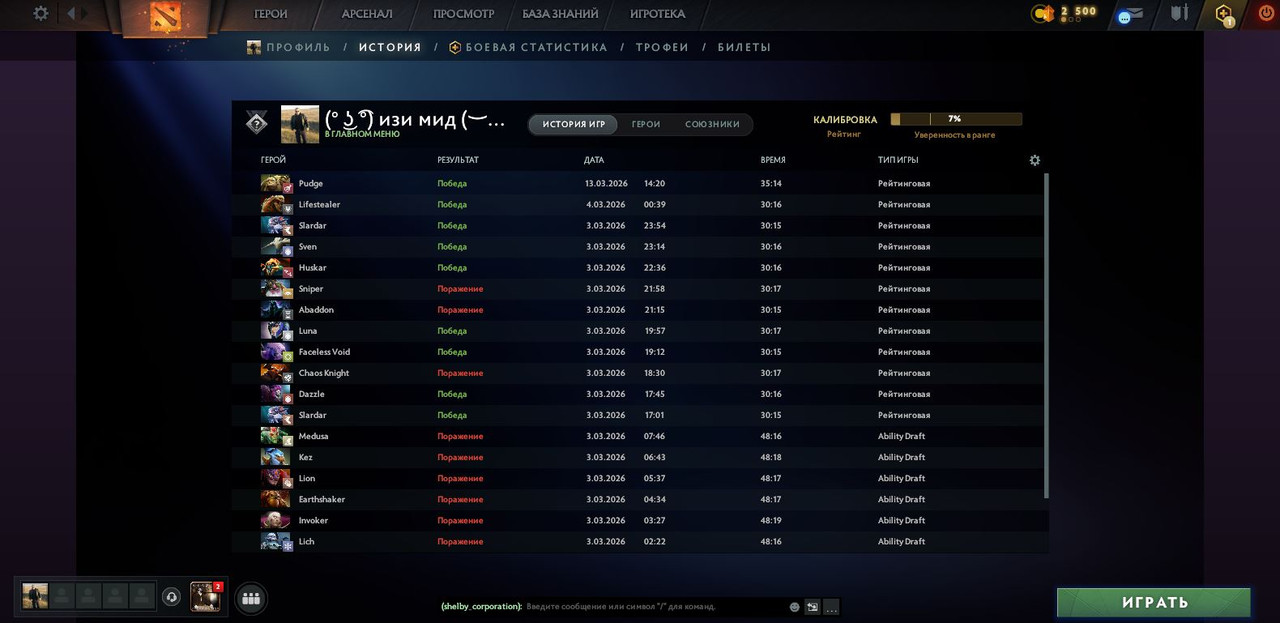Click the rank confidence bar showing 7%
1280x623 pixels.
click(956, 119)
